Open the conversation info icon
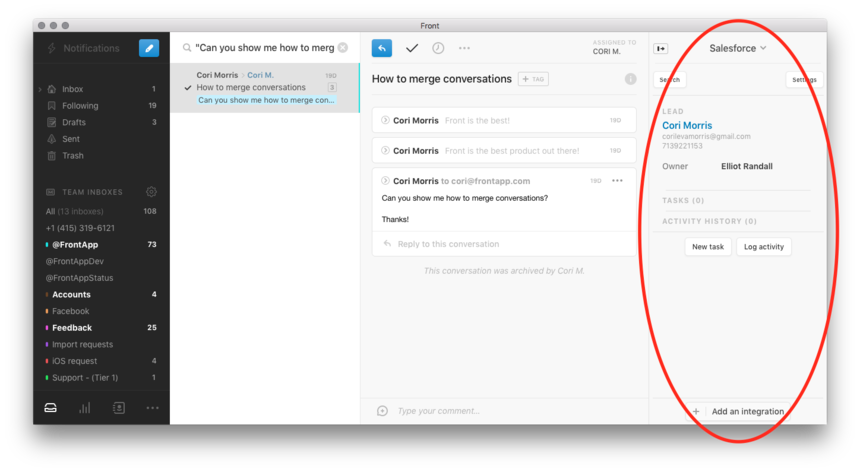 tap(631, 79)
